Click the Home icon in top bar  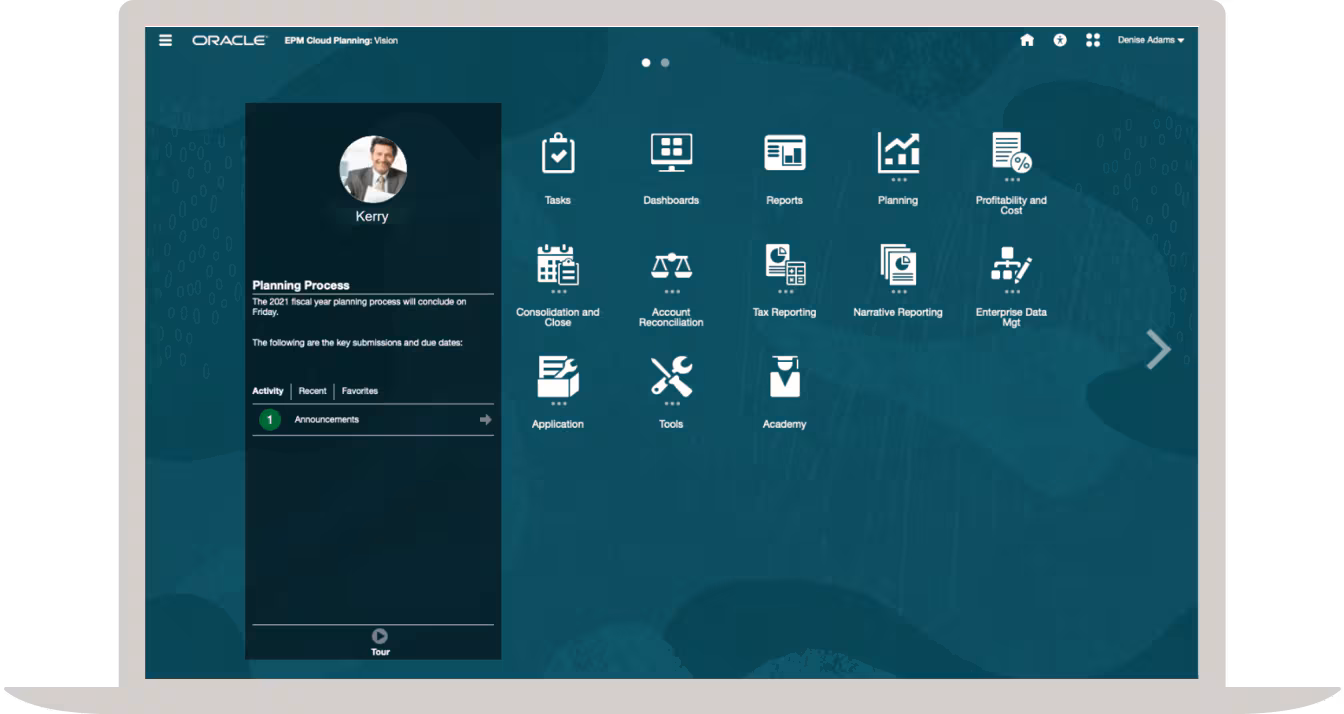pos(1026,40)
